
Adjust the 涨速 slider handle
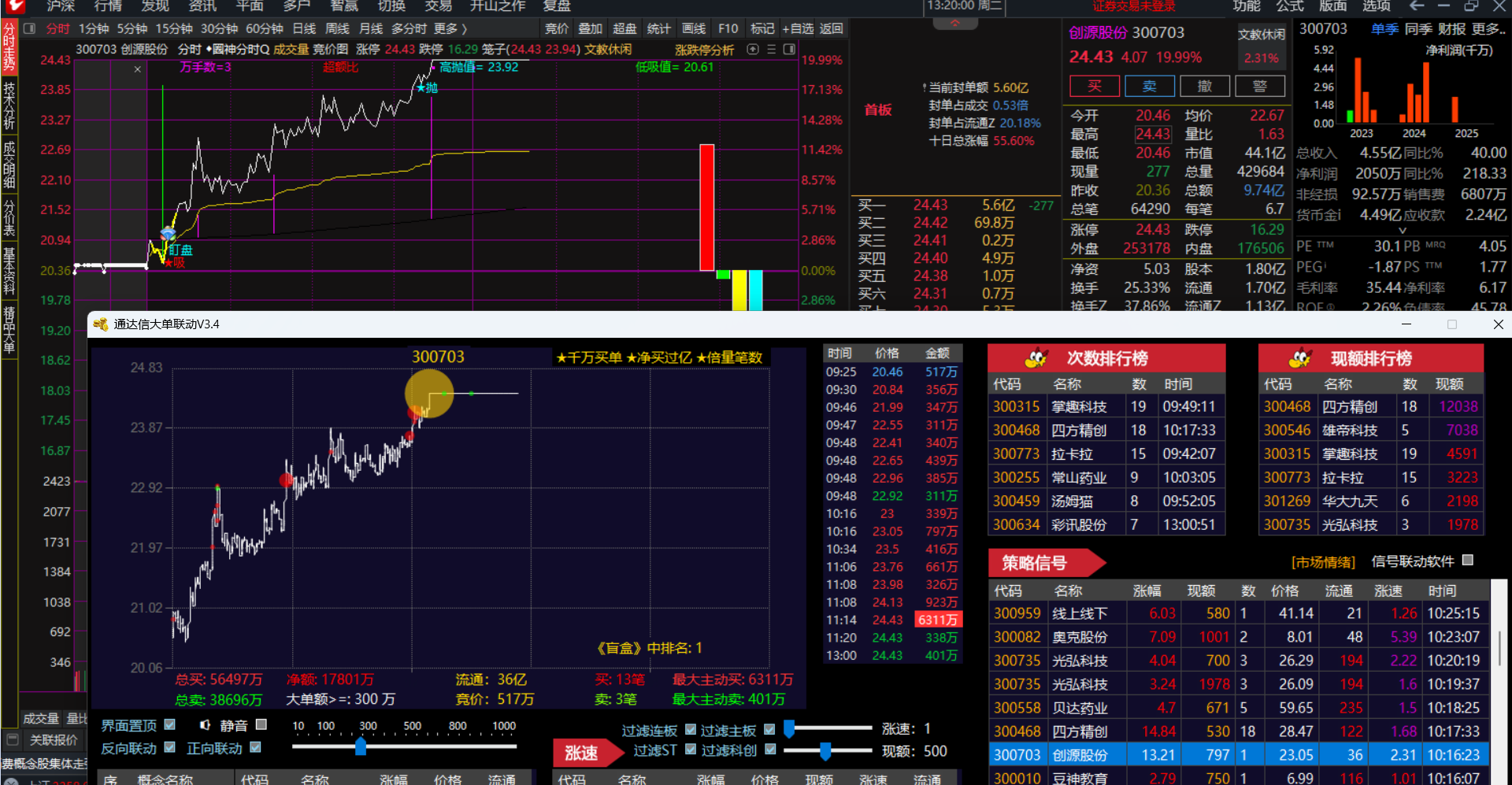tap(789, 728)
